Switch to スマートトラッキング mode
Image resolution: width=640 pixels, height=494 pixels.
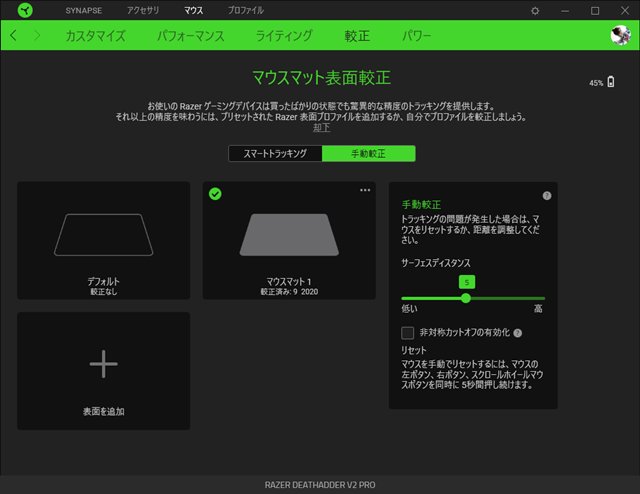pyautogui.click(x=275, y=154)
